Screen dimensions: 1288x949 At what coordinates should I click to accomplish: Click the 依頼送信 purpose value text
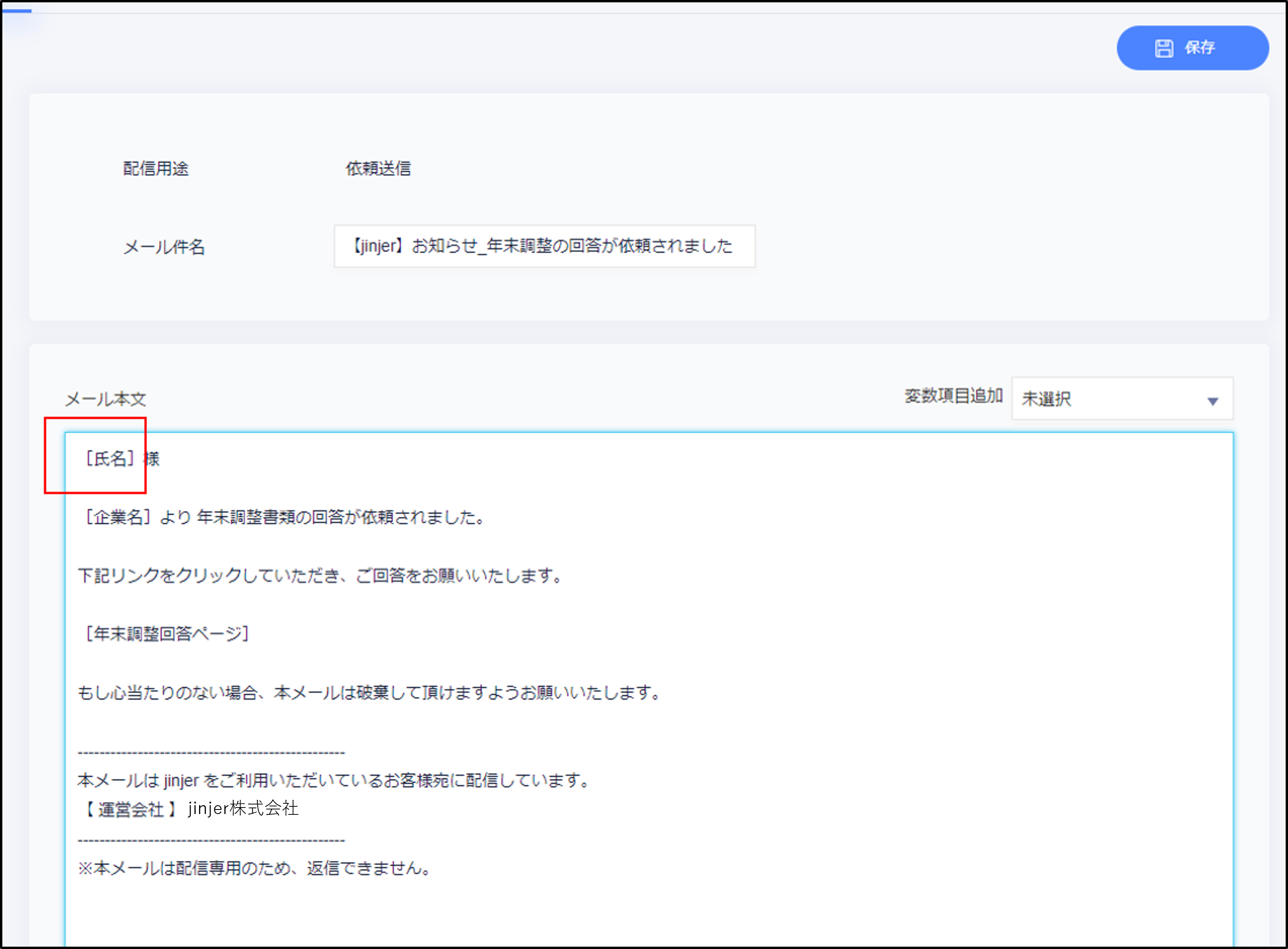coord(378,169)
